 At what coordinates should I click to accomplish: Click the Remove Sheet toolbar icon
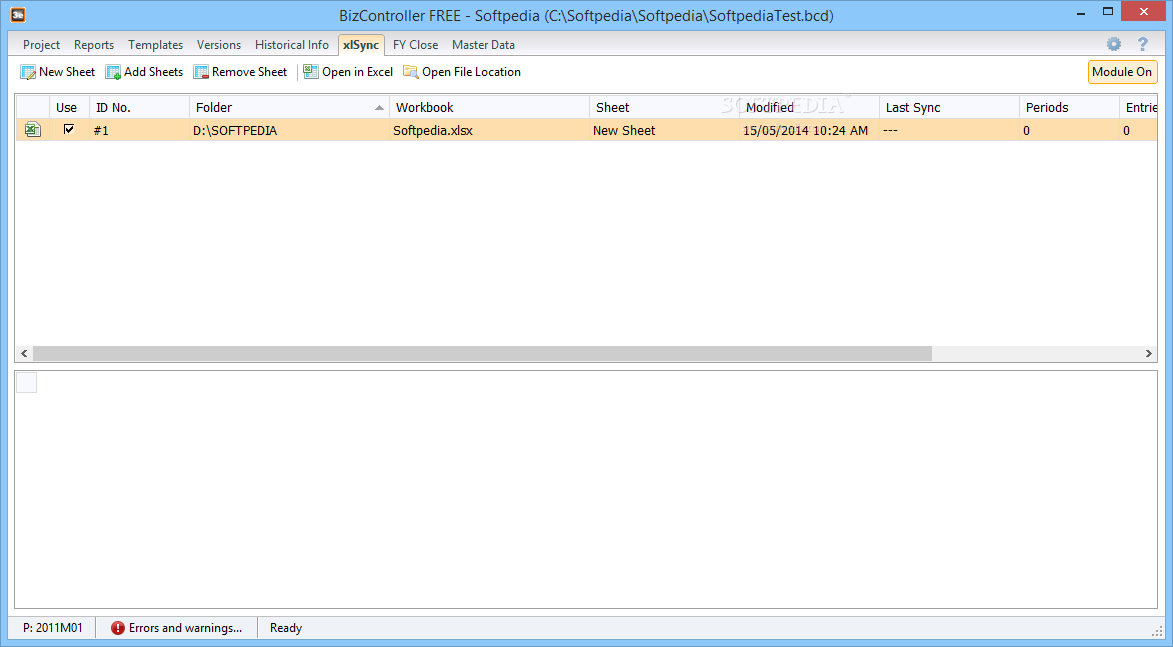click(200, 72)
